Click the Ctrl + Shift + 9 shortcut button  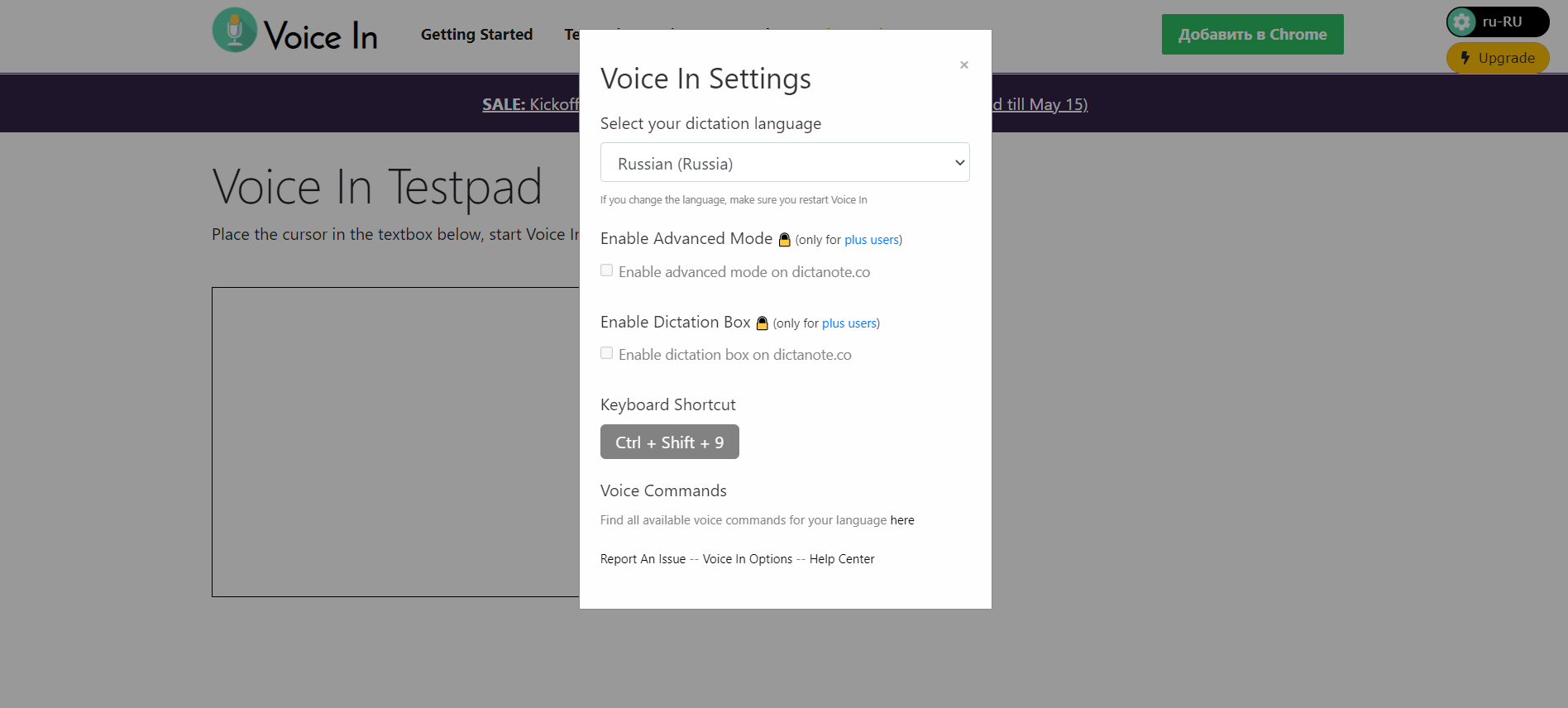pyautogui.click(x=669, y=442)
